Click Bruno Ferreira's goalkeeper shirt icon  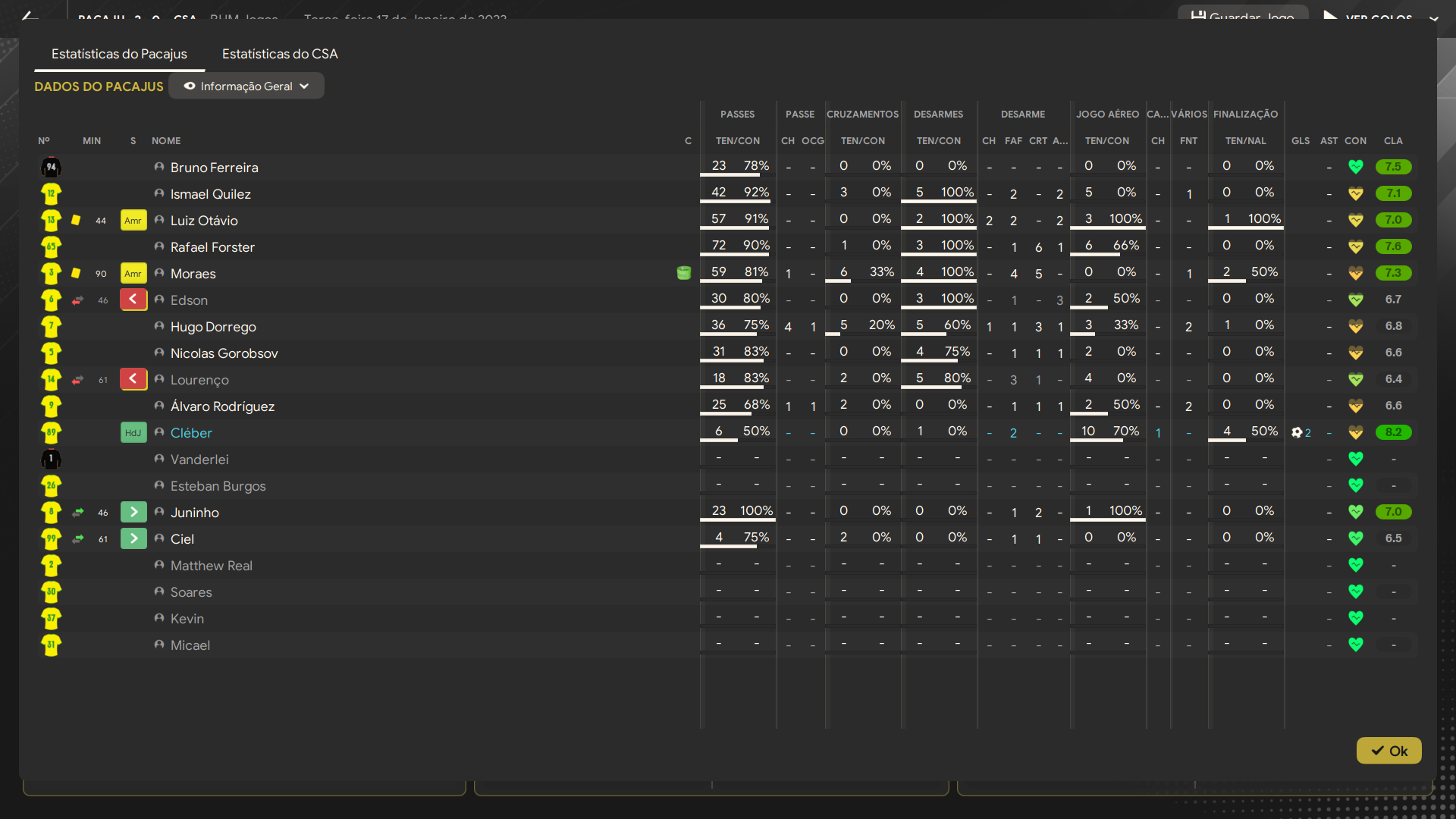tap(51, 167)
